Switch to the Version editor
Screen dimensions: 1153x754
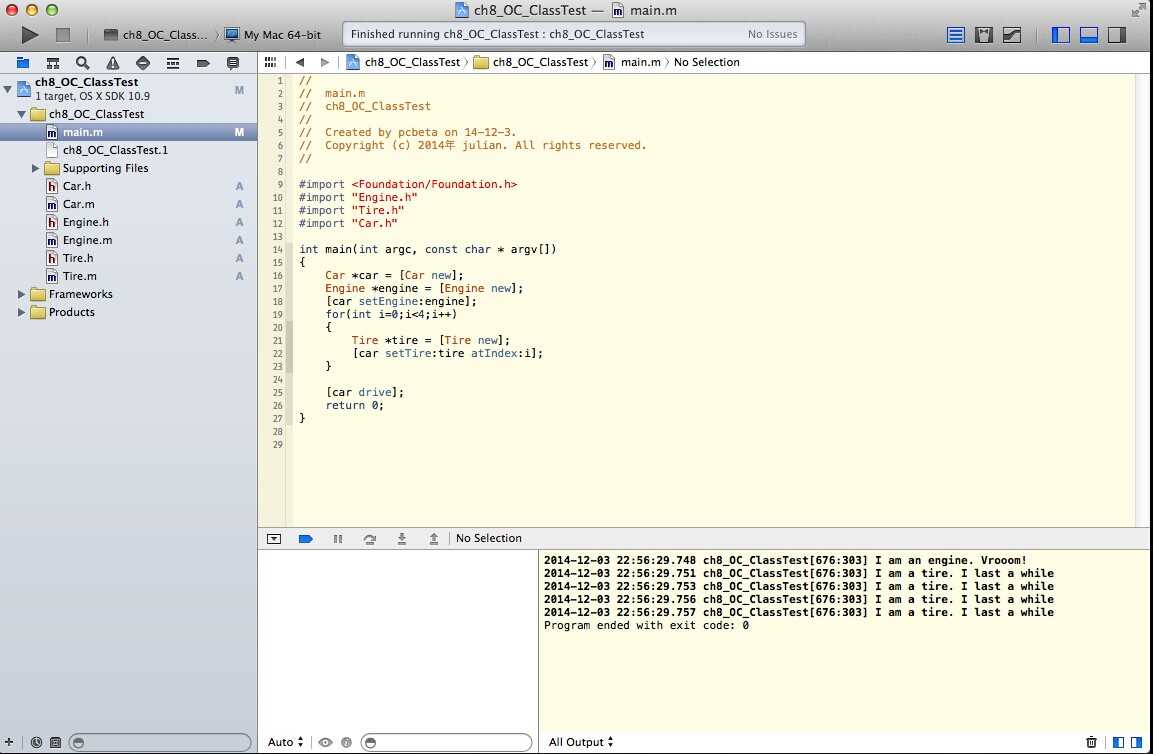pyautogui.click(x=1013, y=35)
